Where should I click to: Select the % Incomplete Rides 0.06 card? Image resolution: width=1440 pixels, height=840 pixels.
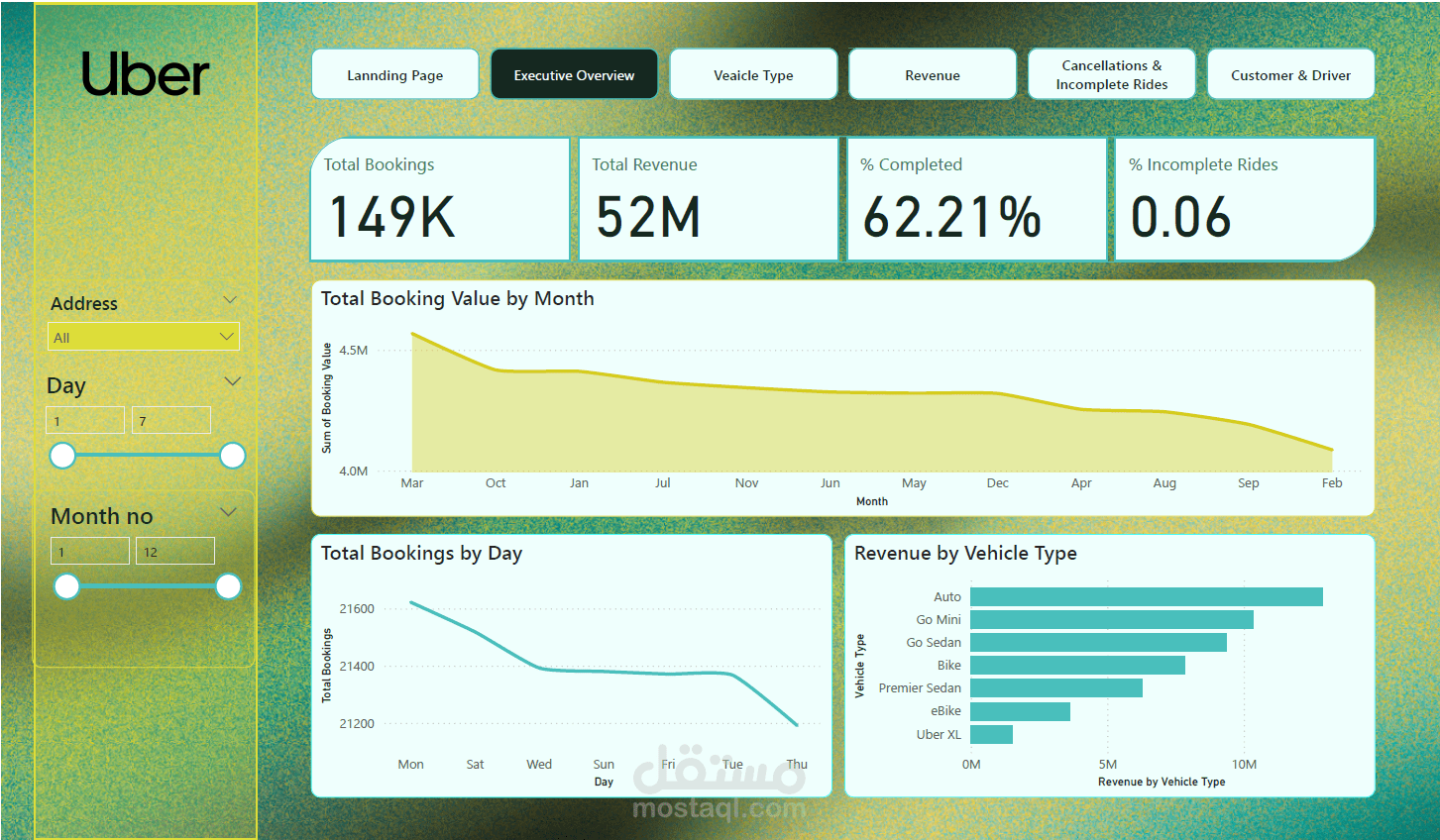click(x=1245, y=199)
